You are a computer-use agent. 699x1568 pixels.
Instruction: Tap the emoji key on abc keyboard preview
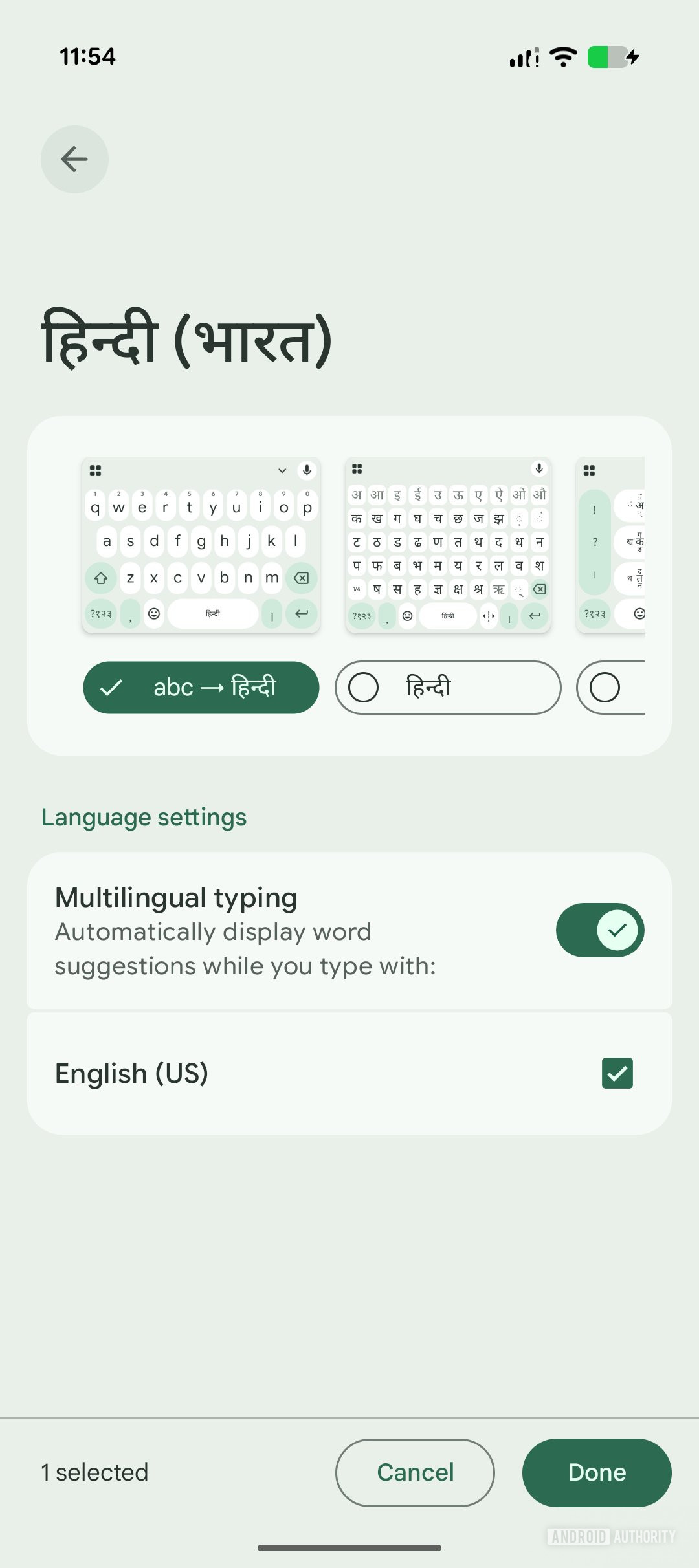pos(154,613)
